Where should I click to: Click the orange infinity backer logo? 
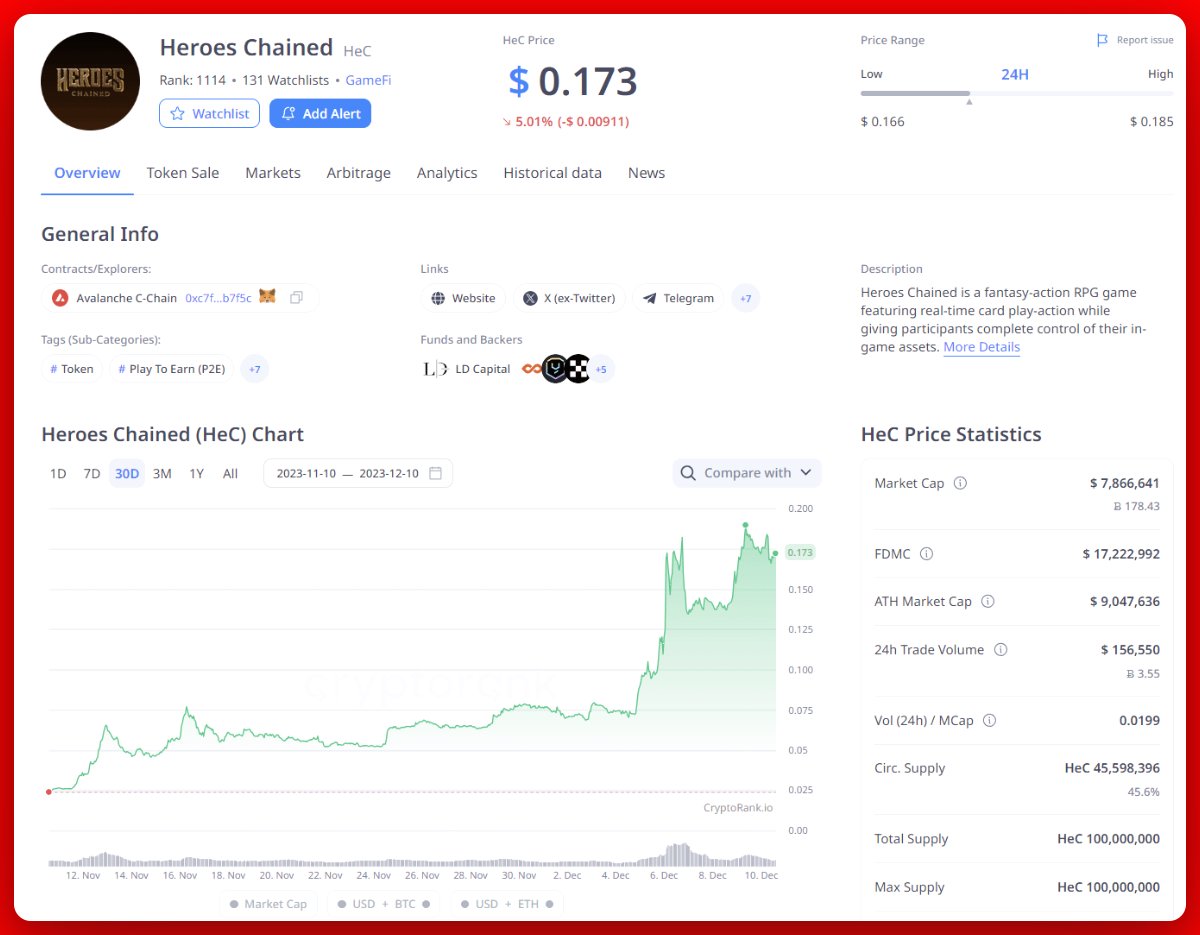tap(531, 369)
